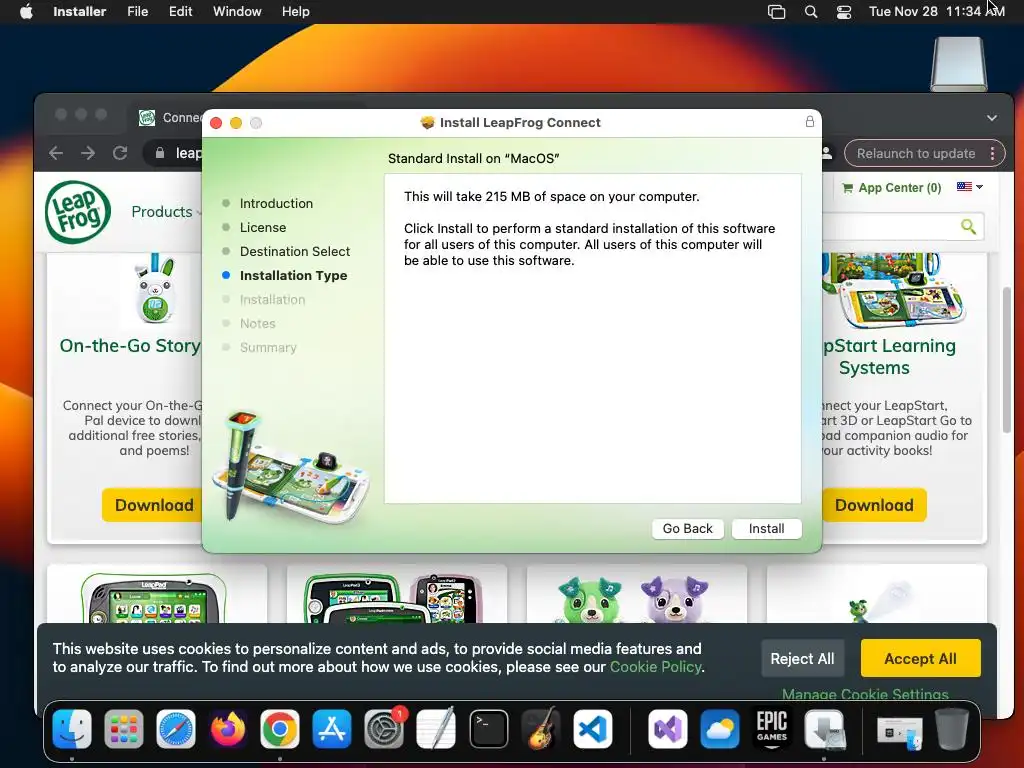
Task: Open the Cookie Policy link
Action: click(x=656, y=667)
